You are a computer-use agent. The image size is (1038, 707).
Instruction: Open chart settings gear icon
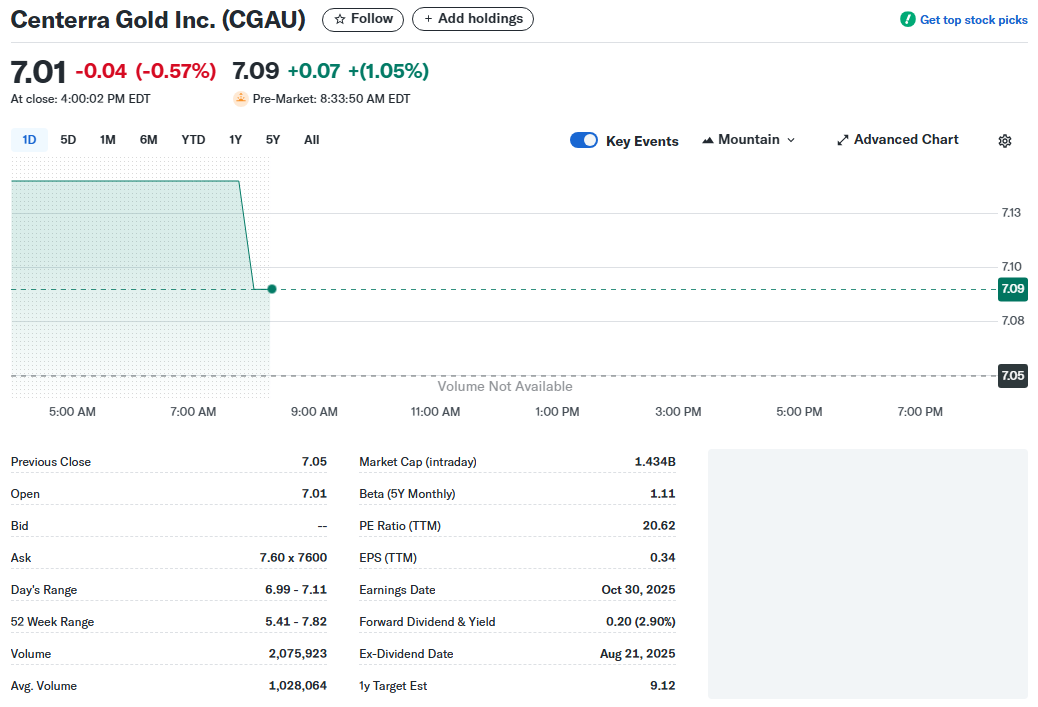tap(1004, 140)
